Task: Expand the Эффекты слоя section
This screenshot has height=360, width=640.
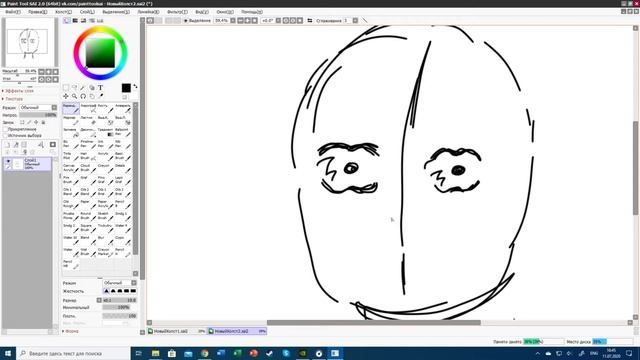Action: pyautogui.click(x=18, y=91)
